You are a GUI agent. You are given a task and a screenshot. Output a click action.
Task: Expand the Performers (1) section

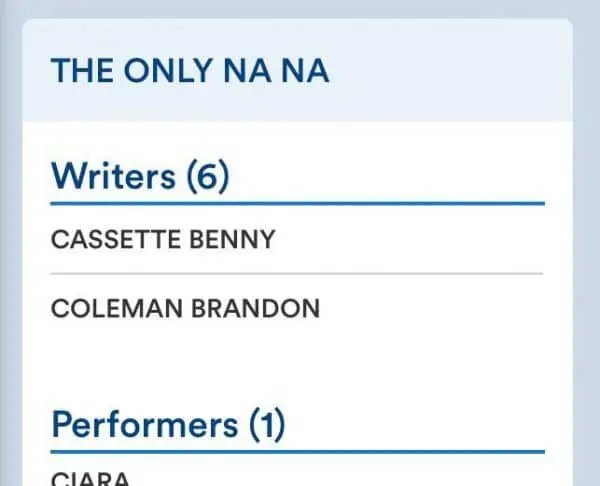tap(168, 425)
